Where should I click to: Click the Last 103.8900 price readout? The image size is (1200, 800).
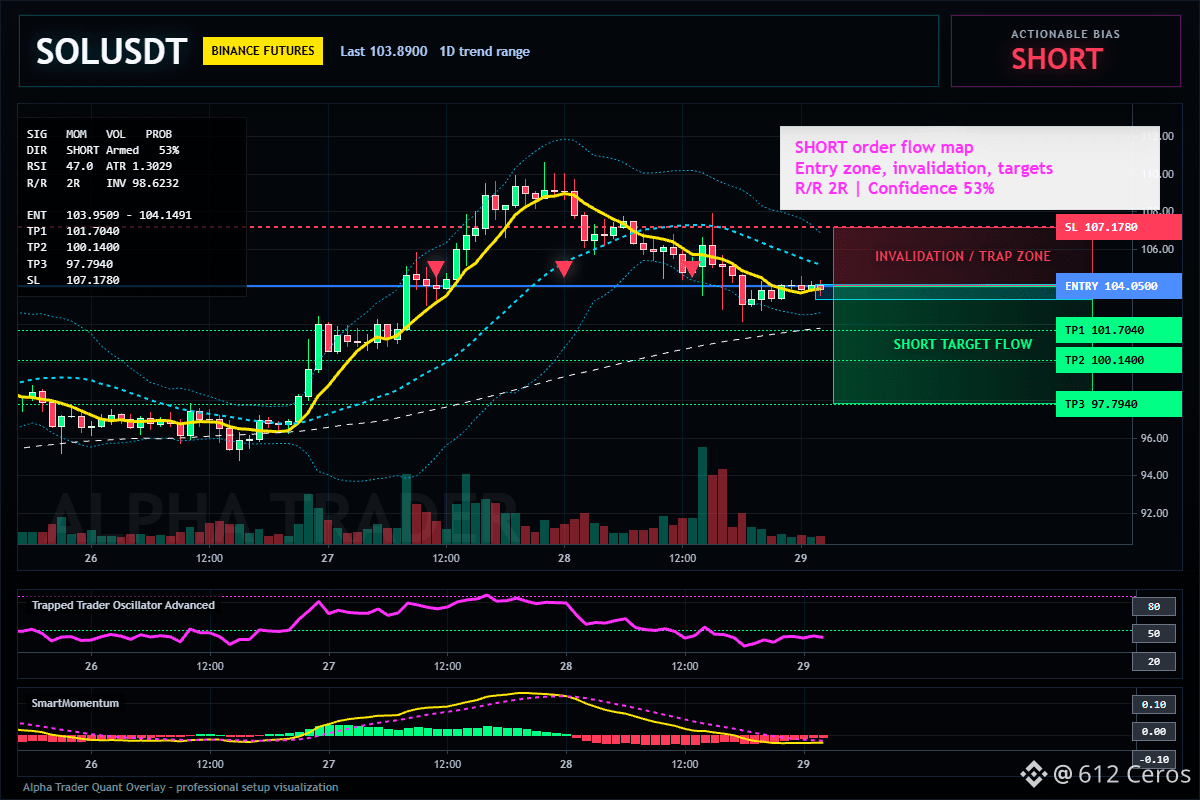click(384, 51)
